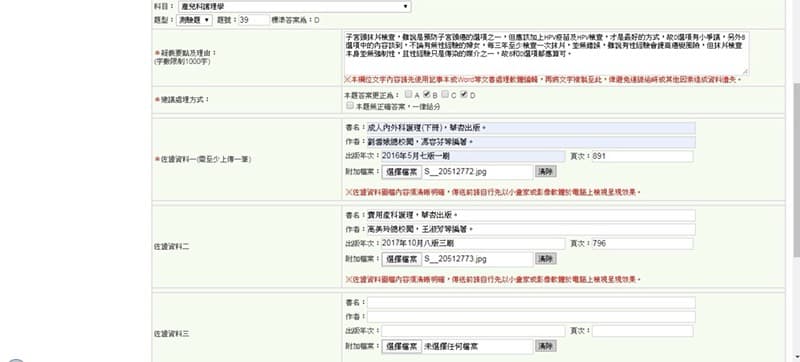Uncheck answer option D checkbox

(464, 94)
